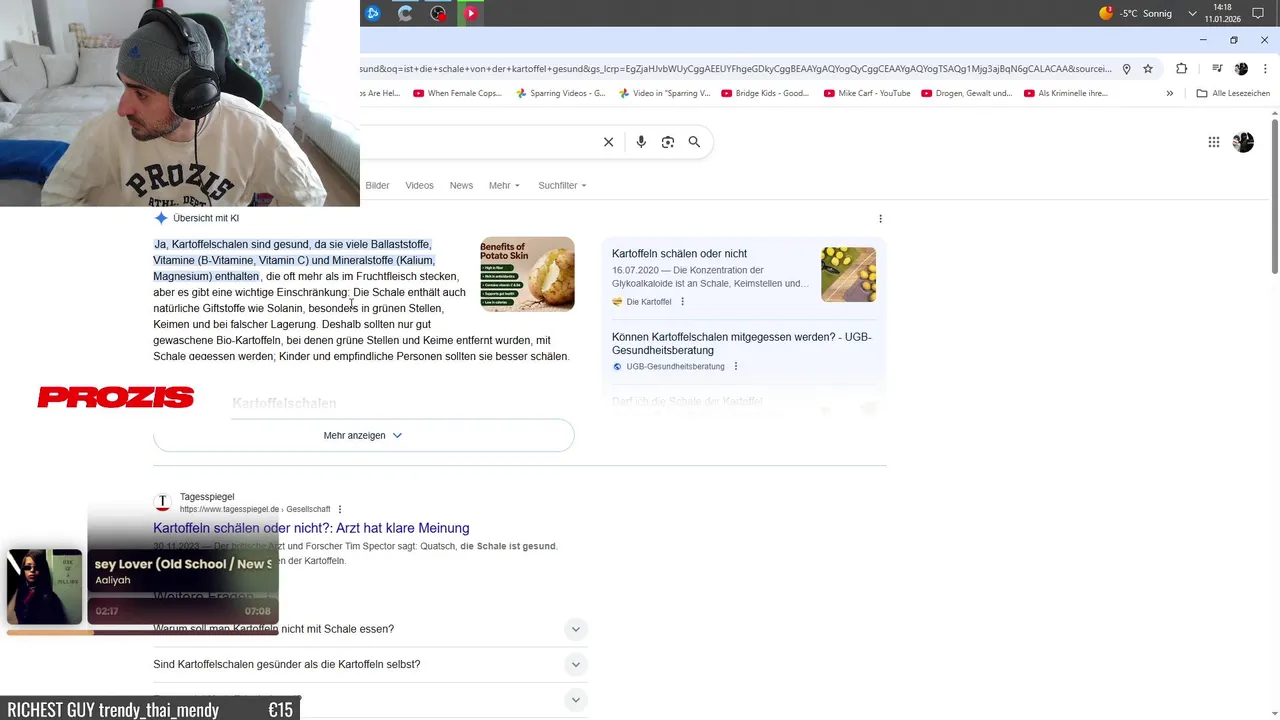Click location icon in address bar
Viewport: 1280px width, 720px height.
[1126, 69]
